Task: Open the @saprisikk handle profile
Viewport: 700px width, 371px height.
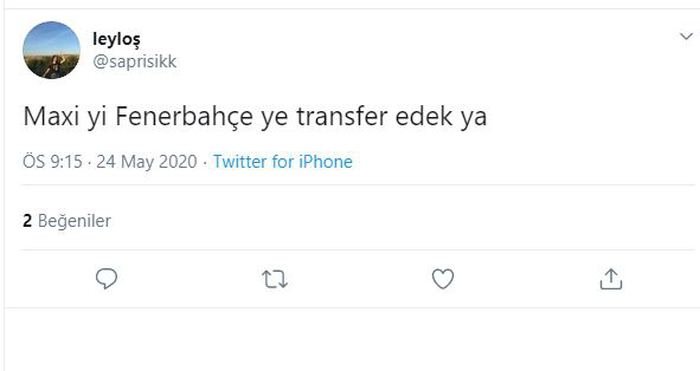Action: pos(134,61)
